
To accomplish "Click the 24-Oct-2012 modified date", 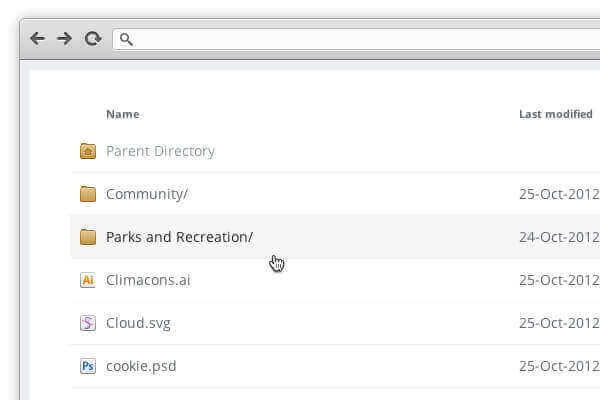I will 559,237.
